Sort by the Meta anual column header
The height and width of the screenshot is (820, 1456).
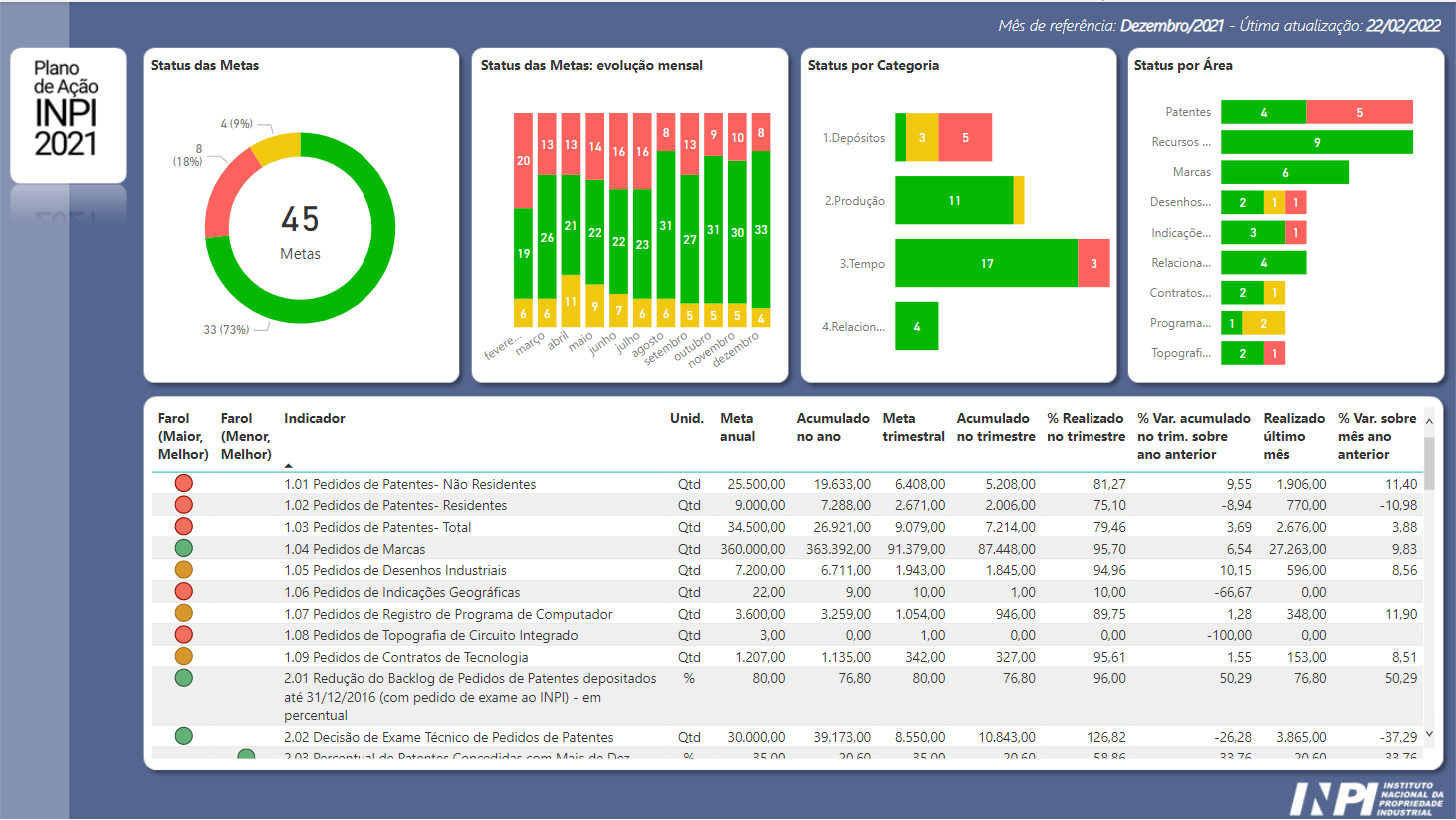(737, 427)
